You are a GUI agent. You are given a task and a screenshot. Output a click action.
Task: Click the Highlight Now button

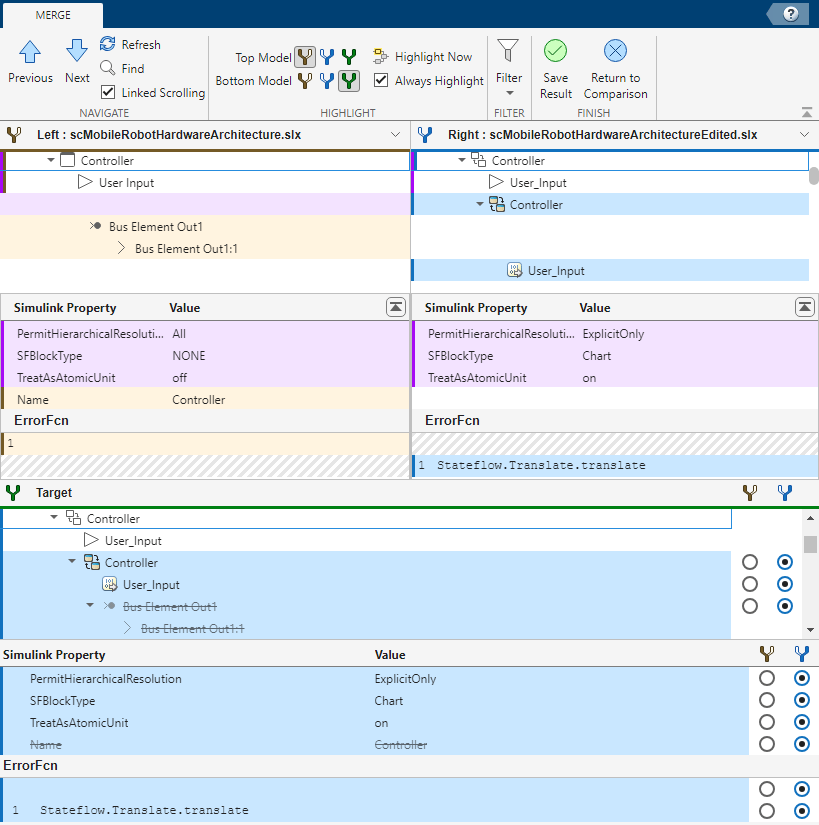[x=422, y=56]
